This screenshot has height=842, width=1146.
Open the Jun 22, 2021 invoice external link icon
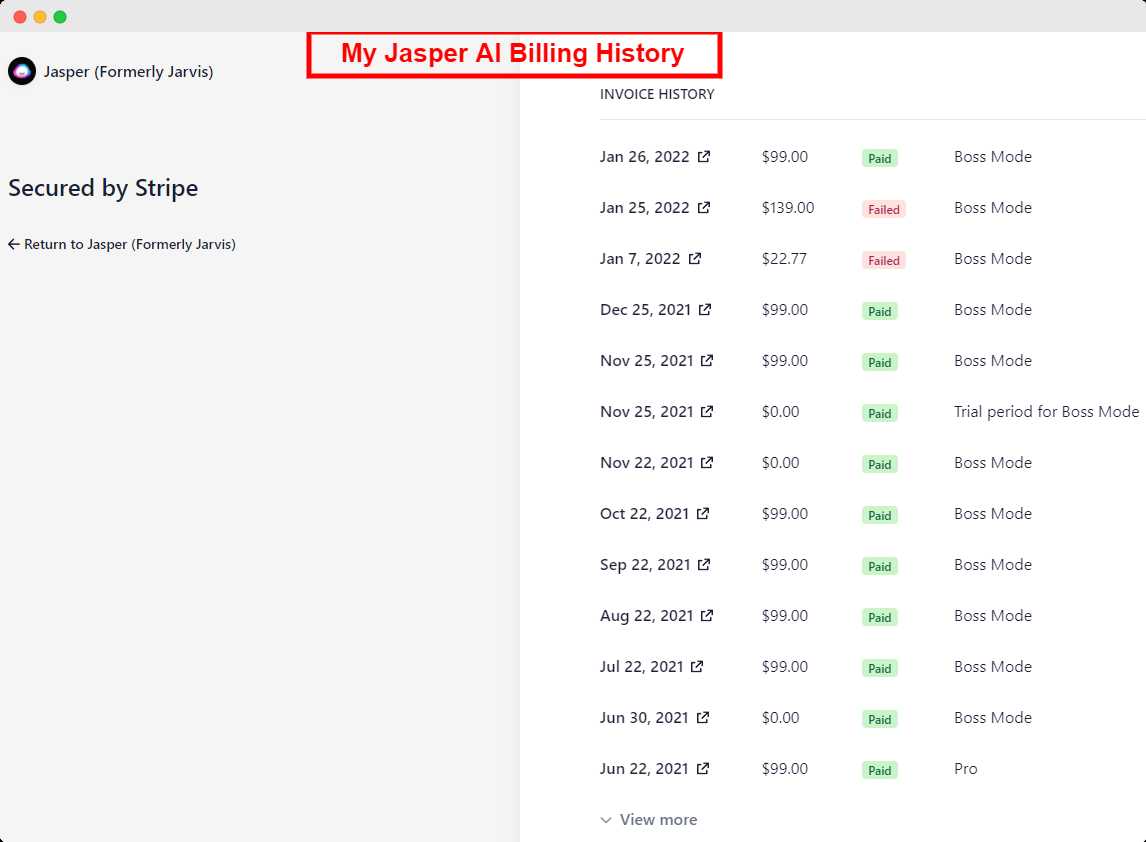click(703, 769)
